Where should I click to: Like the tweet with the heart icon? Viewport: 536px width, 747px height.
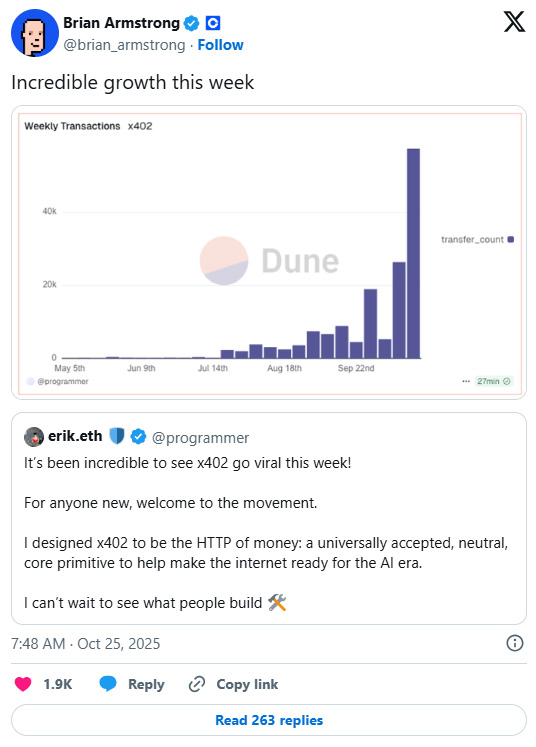23,684
